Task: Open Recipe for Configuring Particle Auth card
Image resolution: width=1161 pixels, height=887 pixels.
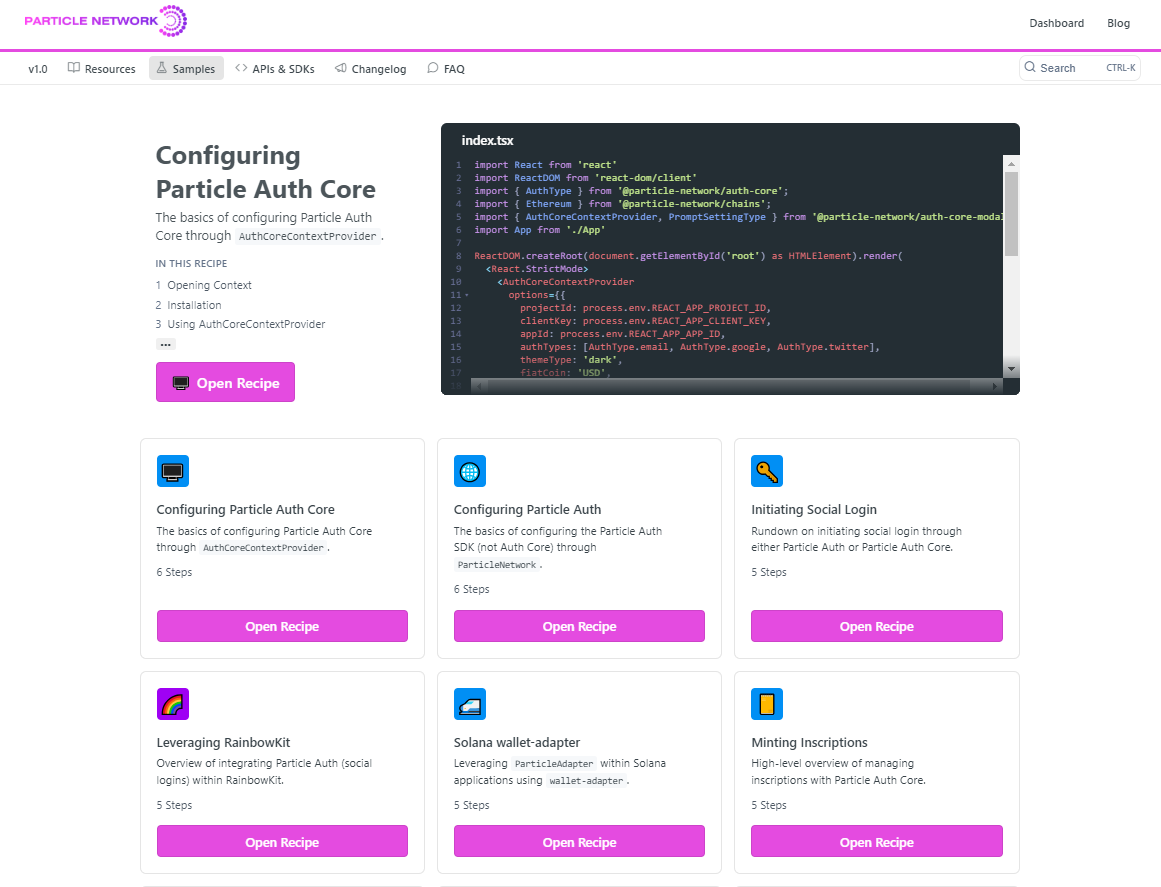Action: tap(579, 626)
